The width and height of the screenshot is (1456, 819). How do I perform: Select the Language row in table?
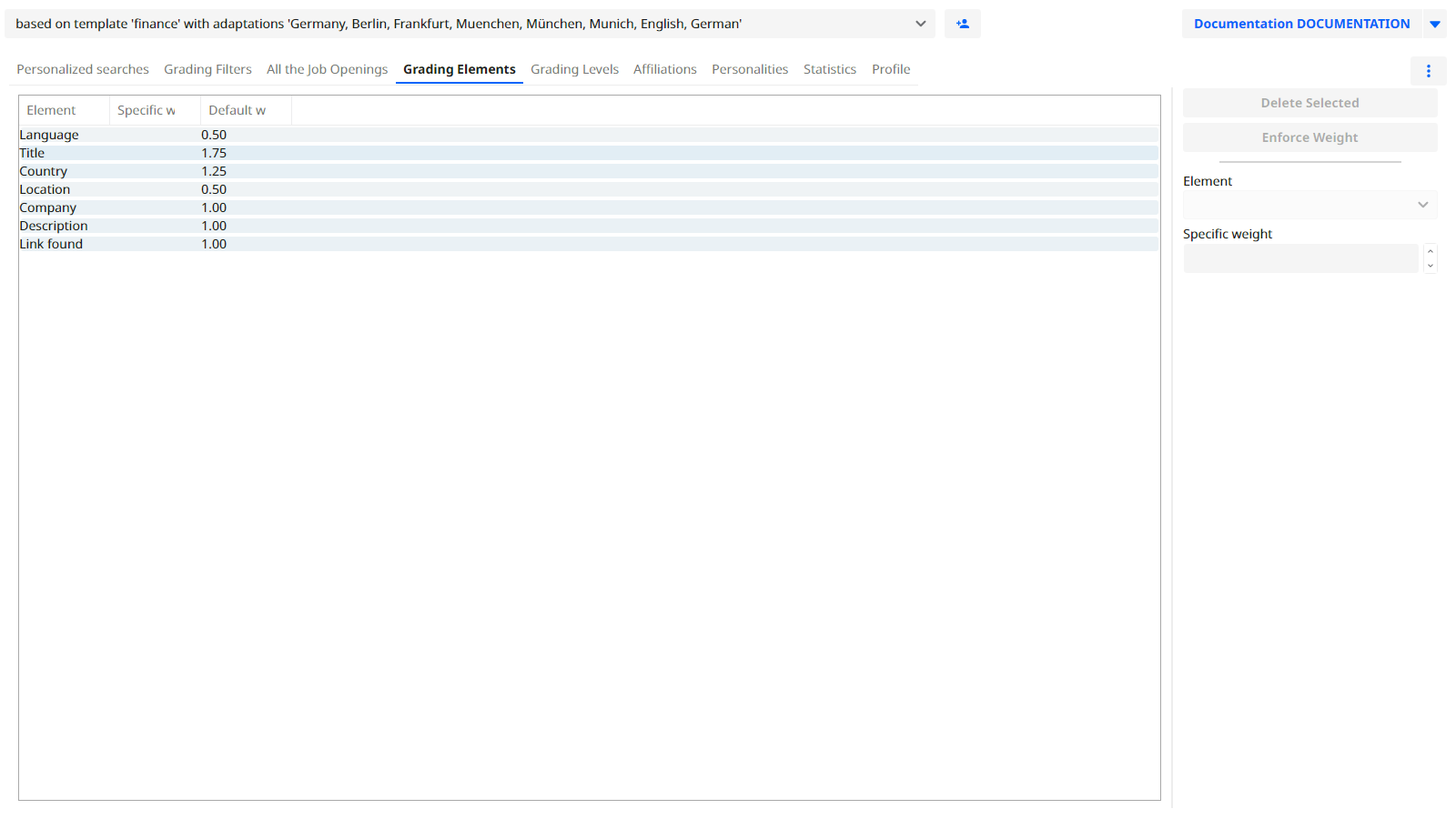49,135
